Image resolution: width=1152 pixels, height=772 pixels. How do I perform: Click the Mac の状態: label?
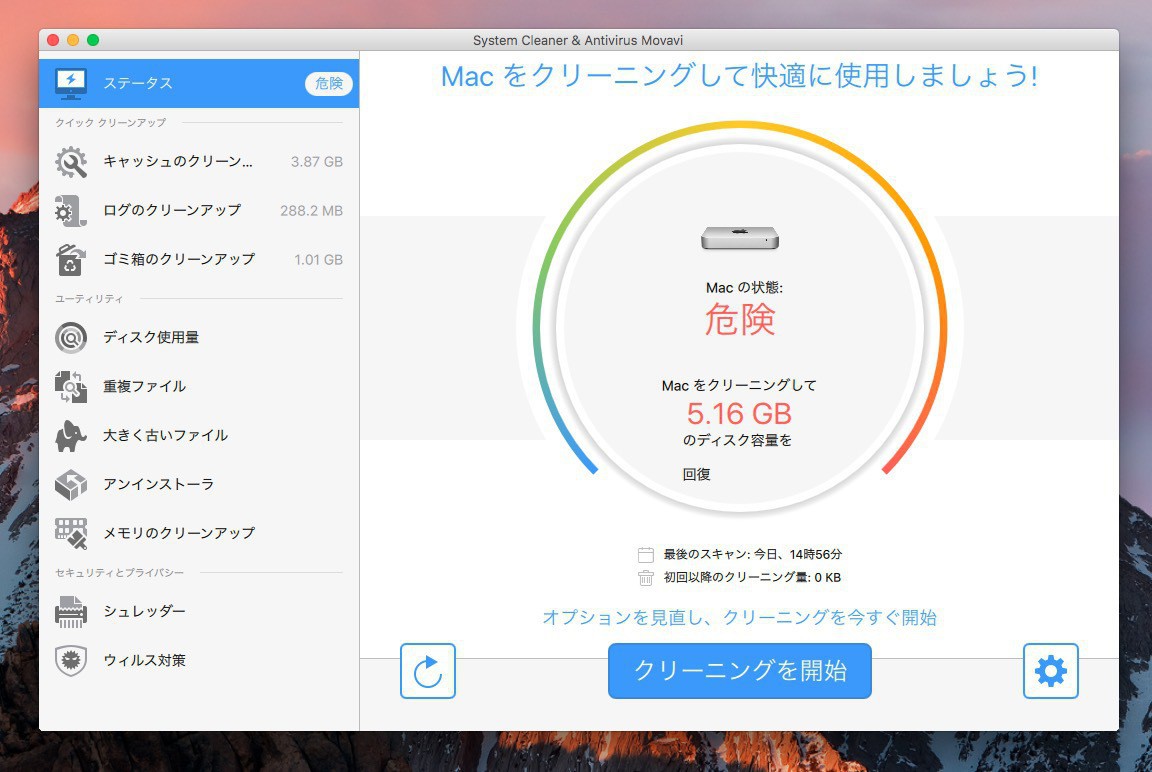[x=744, y=287]
